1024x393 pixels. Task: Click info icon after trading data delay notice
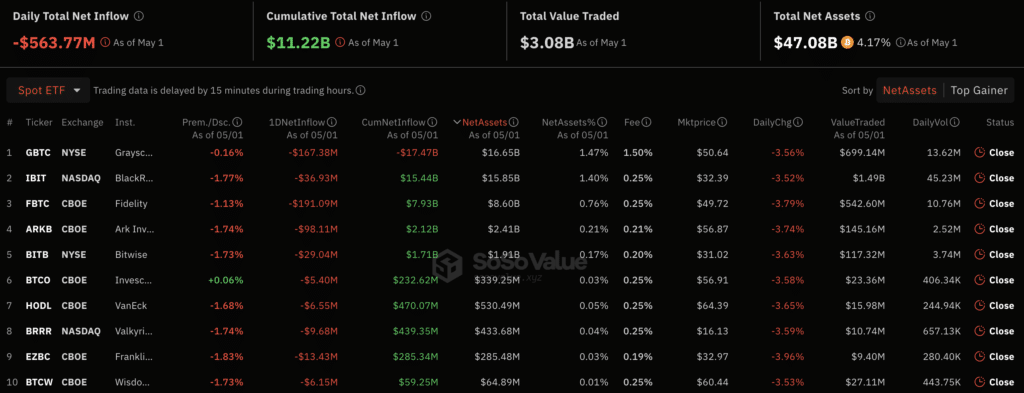[x=360, y=91]
